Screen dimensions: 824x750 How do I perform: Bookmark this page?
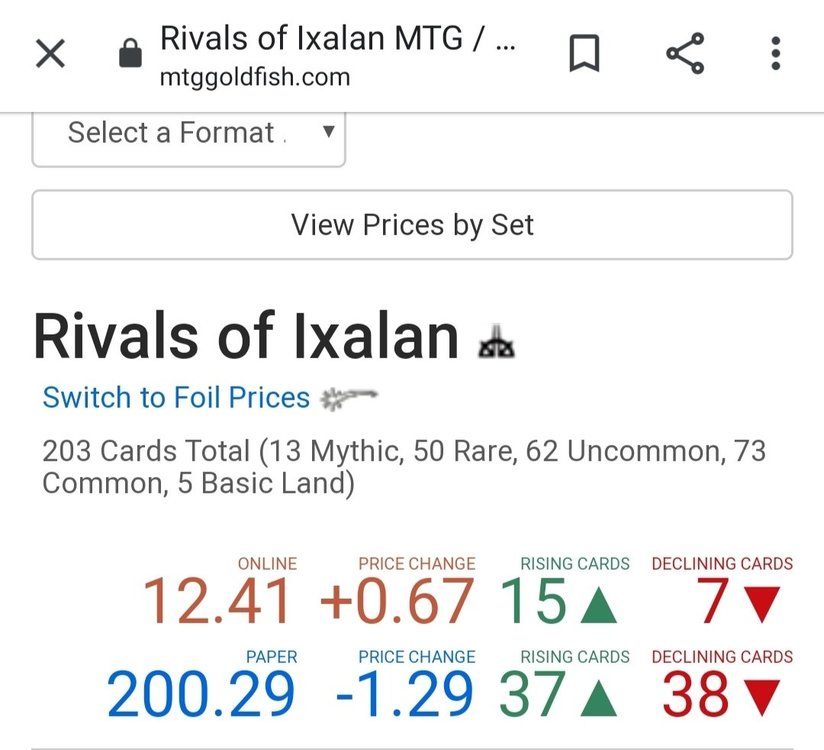click(584, 54)
